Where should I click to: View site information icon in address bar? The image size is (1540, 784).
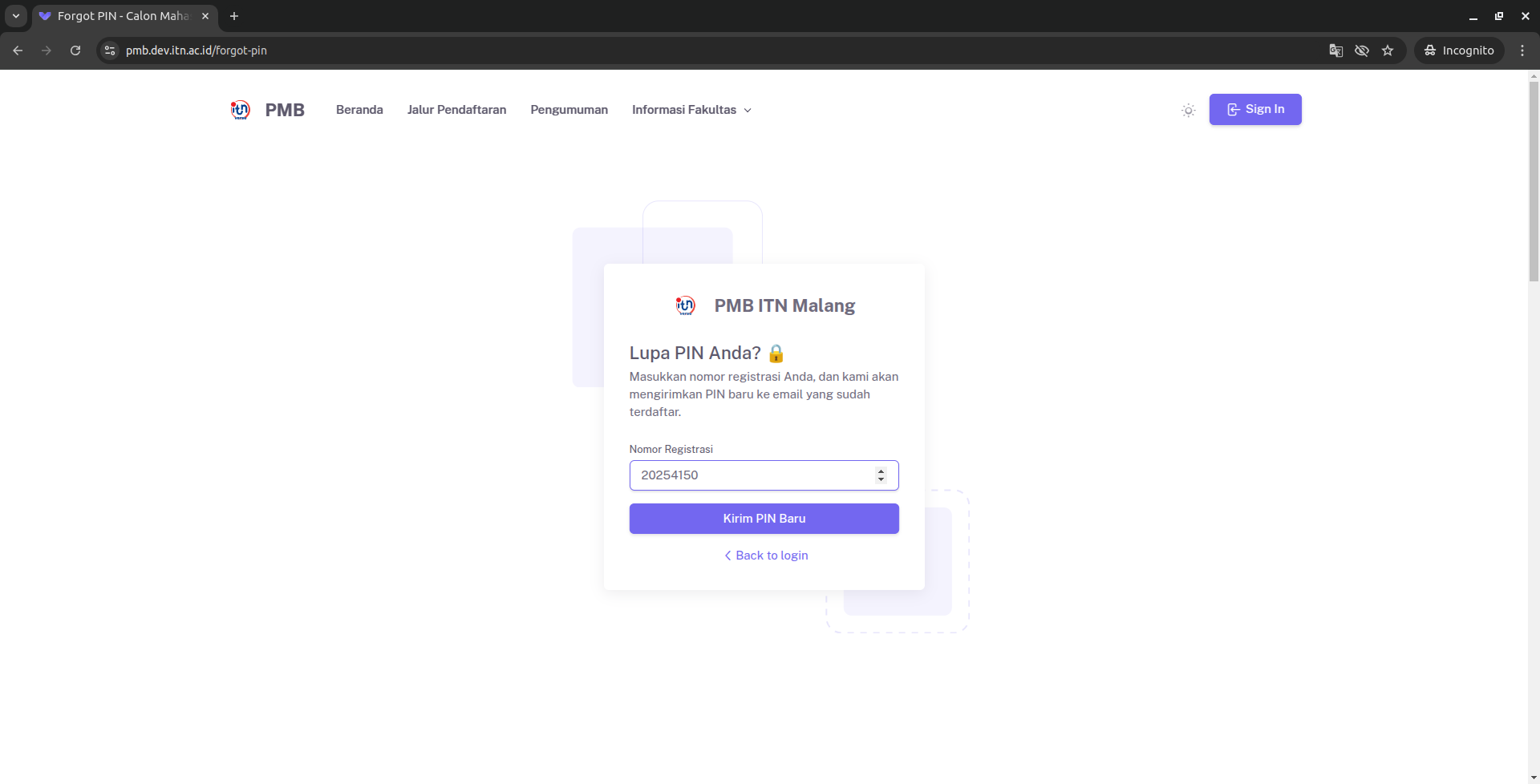click(111, 51)
